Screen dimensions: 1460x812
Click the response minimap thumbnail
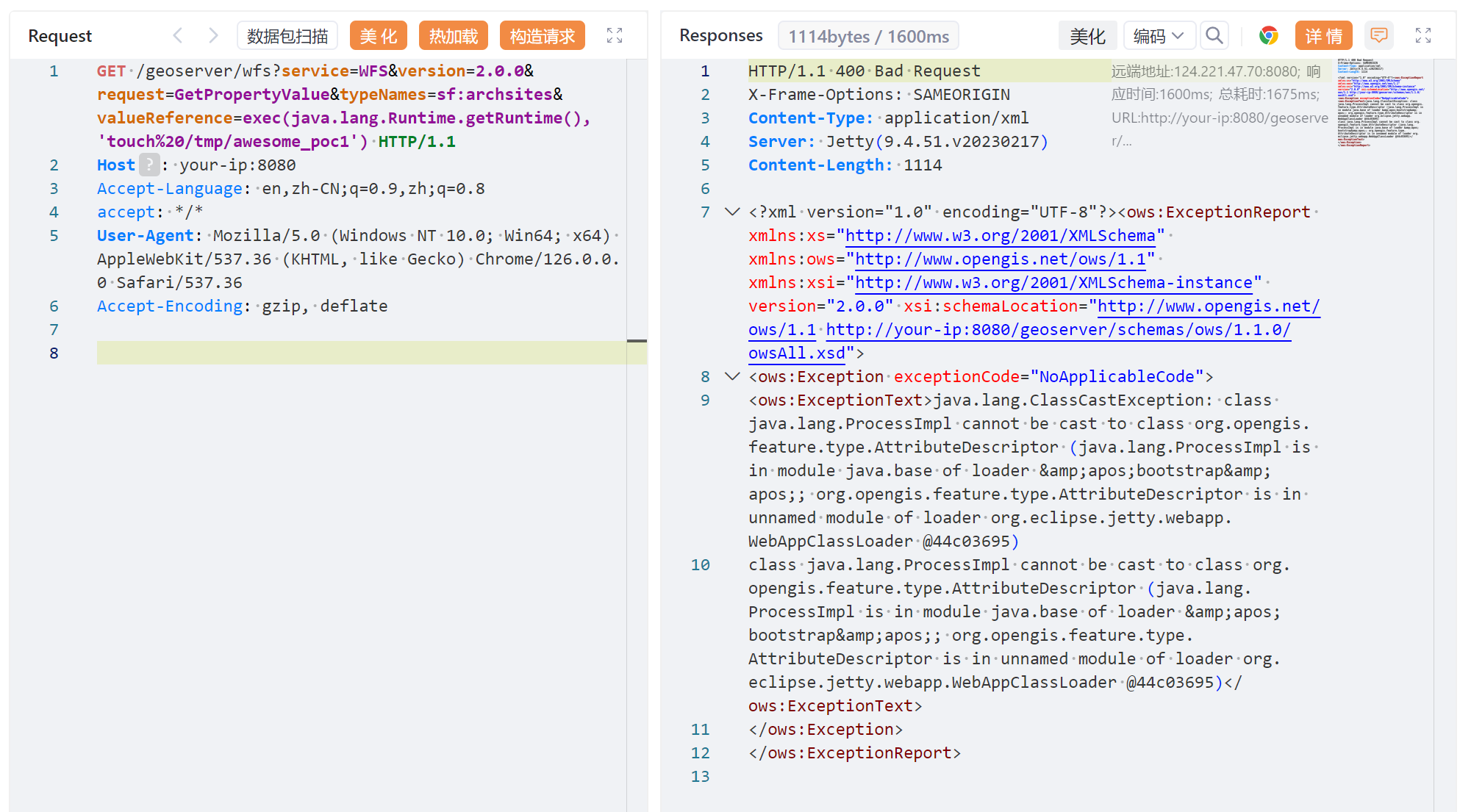pyautogui.click(x=1381, y=103)
